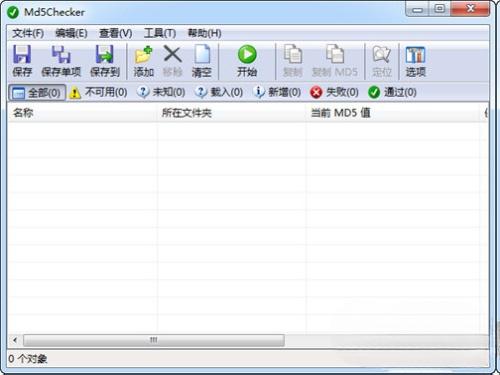Select the 通过(0) filter

click(392, 92)
